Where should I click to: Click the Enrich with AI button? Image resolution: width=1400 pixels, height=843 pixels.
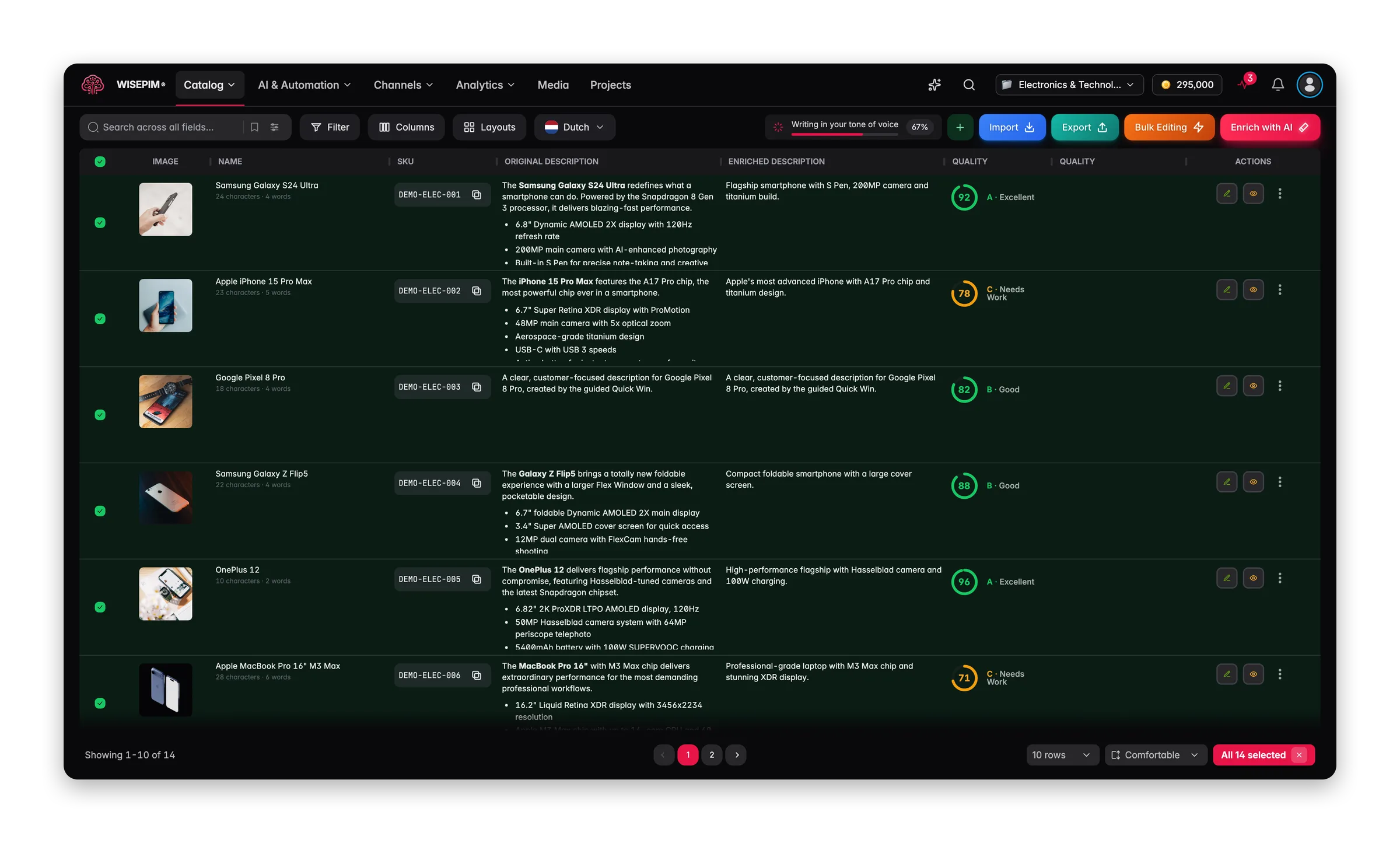coord(1270,127)
